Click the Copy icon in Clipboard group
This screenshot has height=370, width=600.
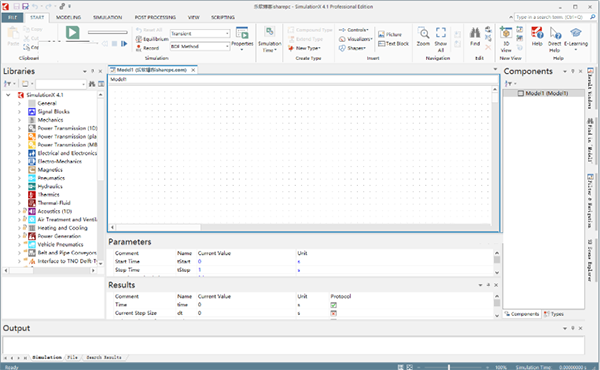(x=26, y=29)
